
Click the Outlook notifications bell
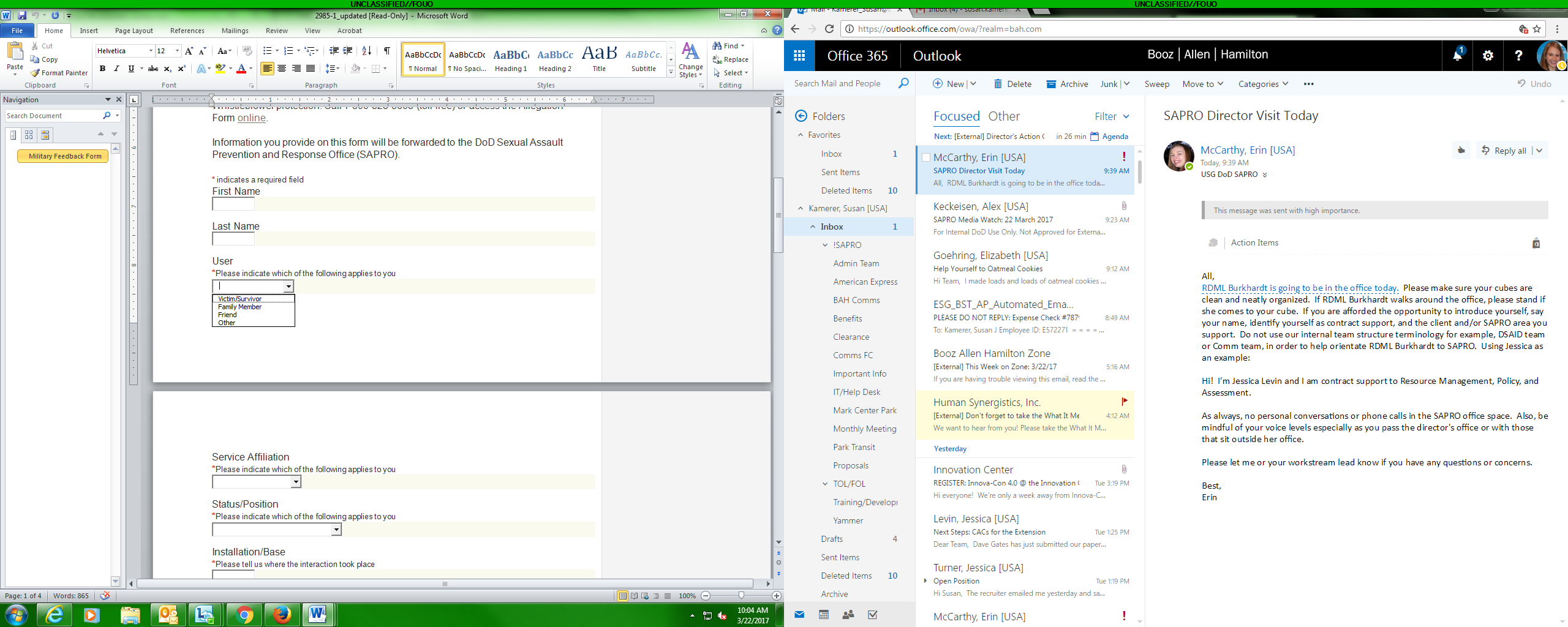pyautogui.click(x=1457, y=56)
